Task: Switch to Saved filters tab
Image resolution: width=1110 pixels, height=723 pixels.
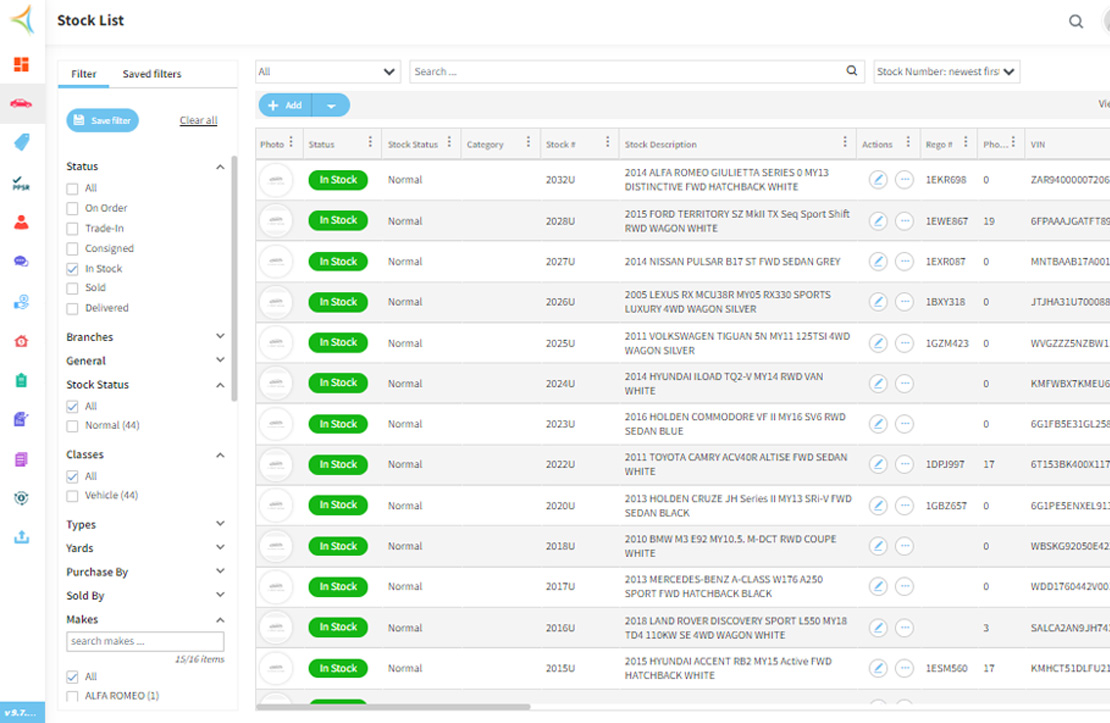Action: (x=151, y=74)
